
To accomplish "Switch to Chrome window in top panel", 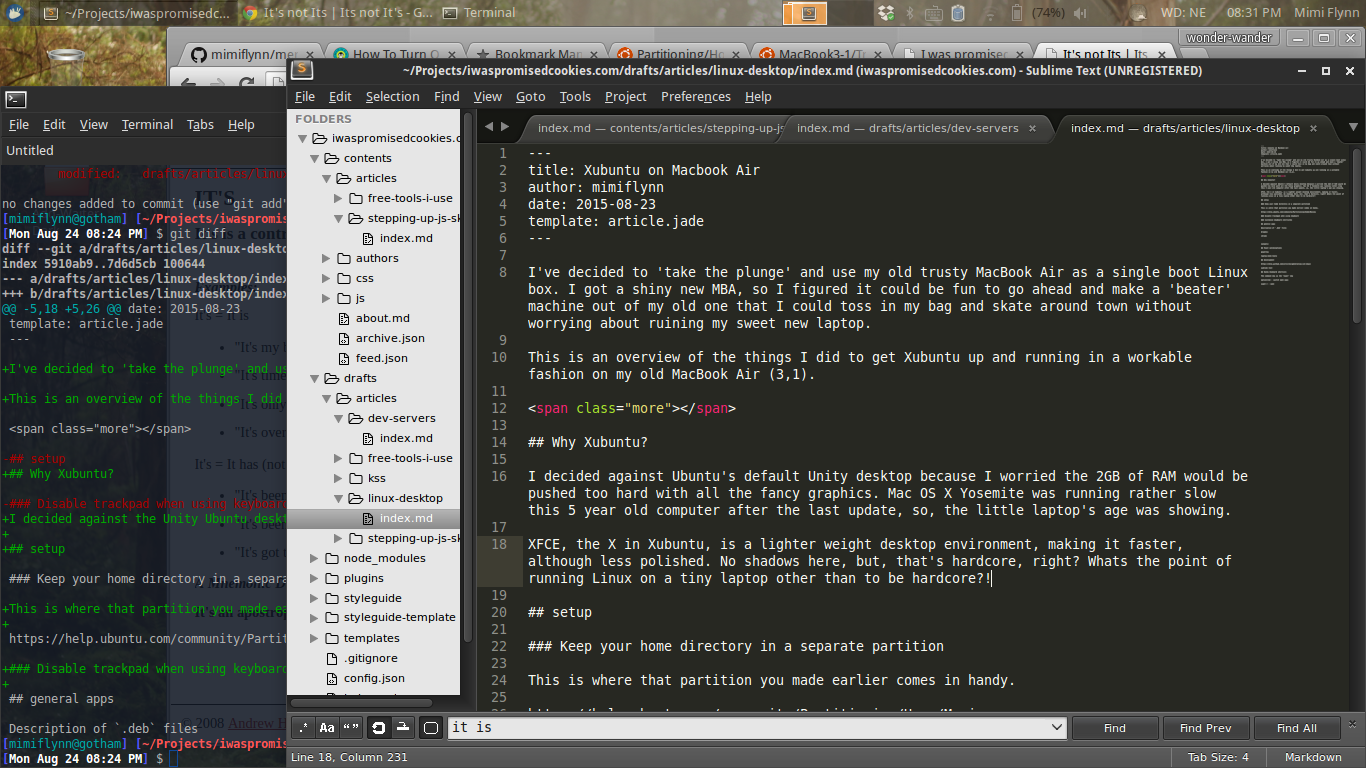I will tap(338, 14).
